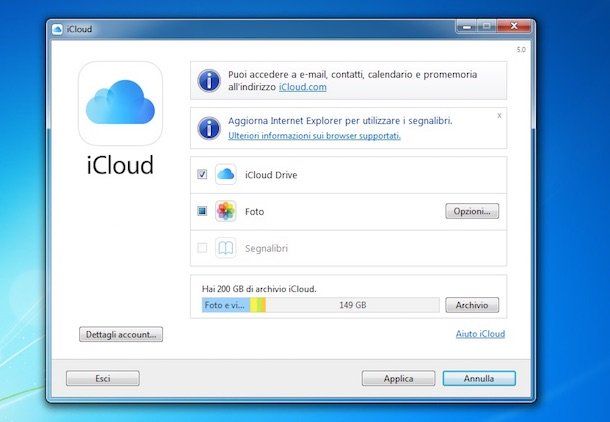Click the large iCloud cloud logo
The image size is (610, 422).
pos(120,103)
